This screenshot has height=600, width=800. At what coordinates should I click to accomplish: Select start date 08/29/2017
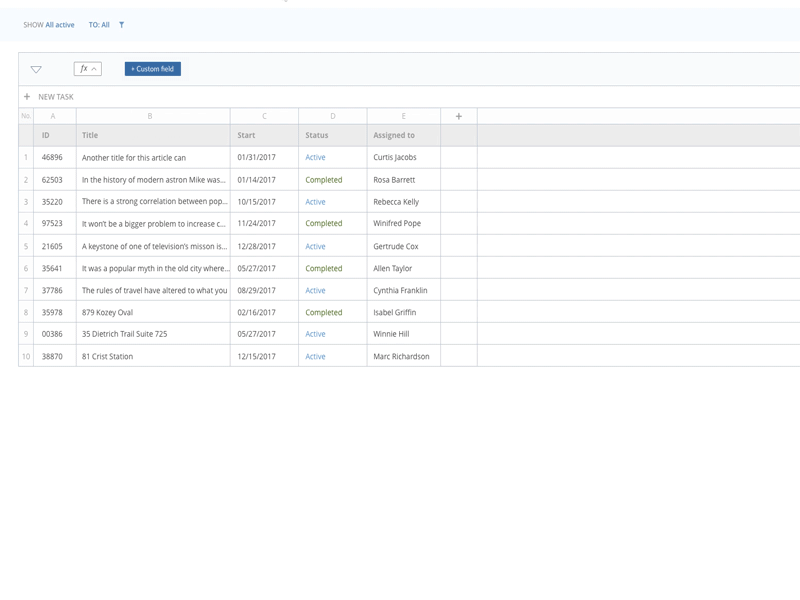pos(256,290)
